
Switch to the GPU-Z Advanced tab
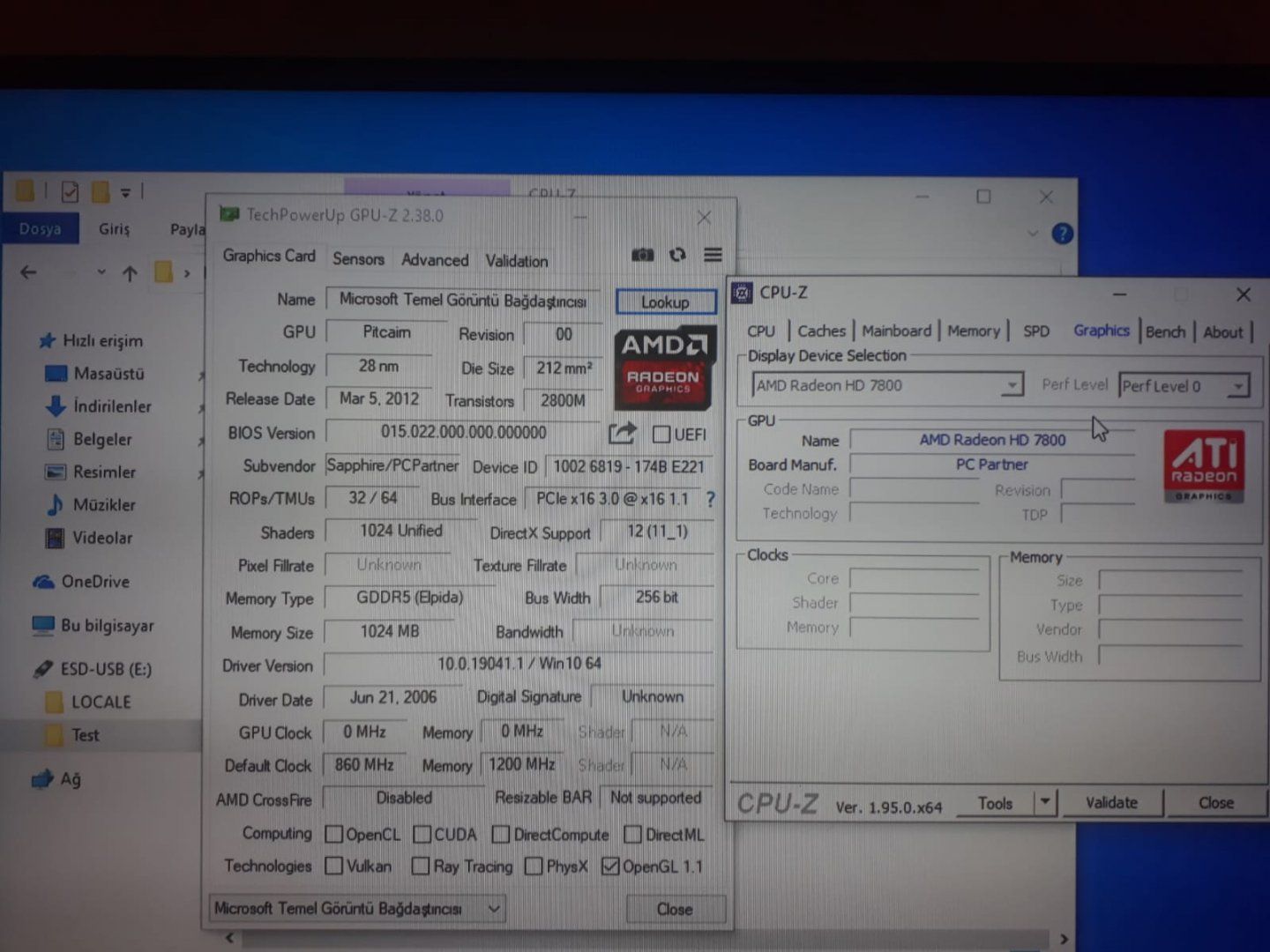coord(435,260)
